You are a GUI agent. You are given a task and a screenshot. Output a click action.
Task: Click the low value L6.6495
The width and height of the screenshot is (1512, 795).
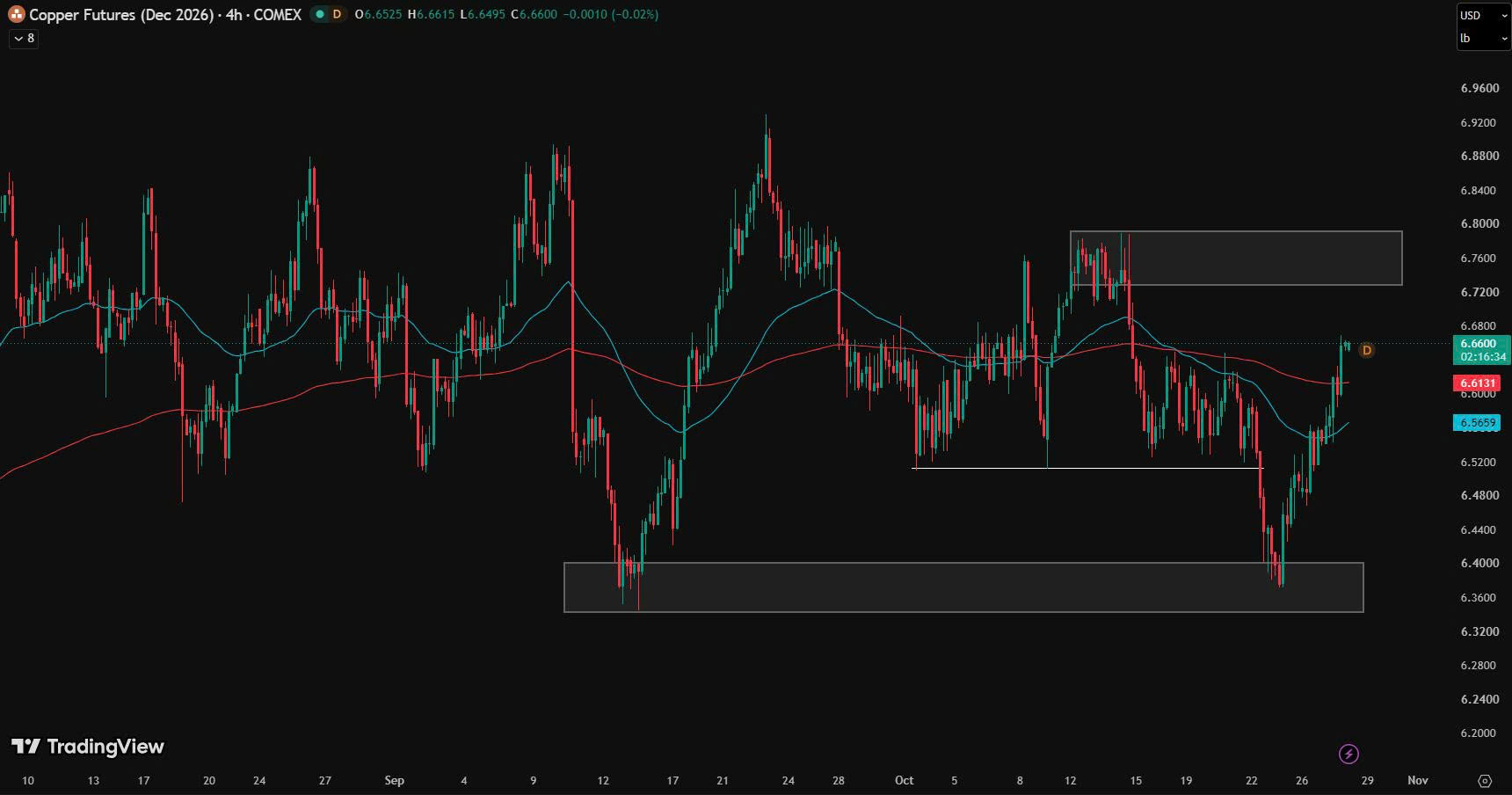pyautogui.click(x=483, y=15)
